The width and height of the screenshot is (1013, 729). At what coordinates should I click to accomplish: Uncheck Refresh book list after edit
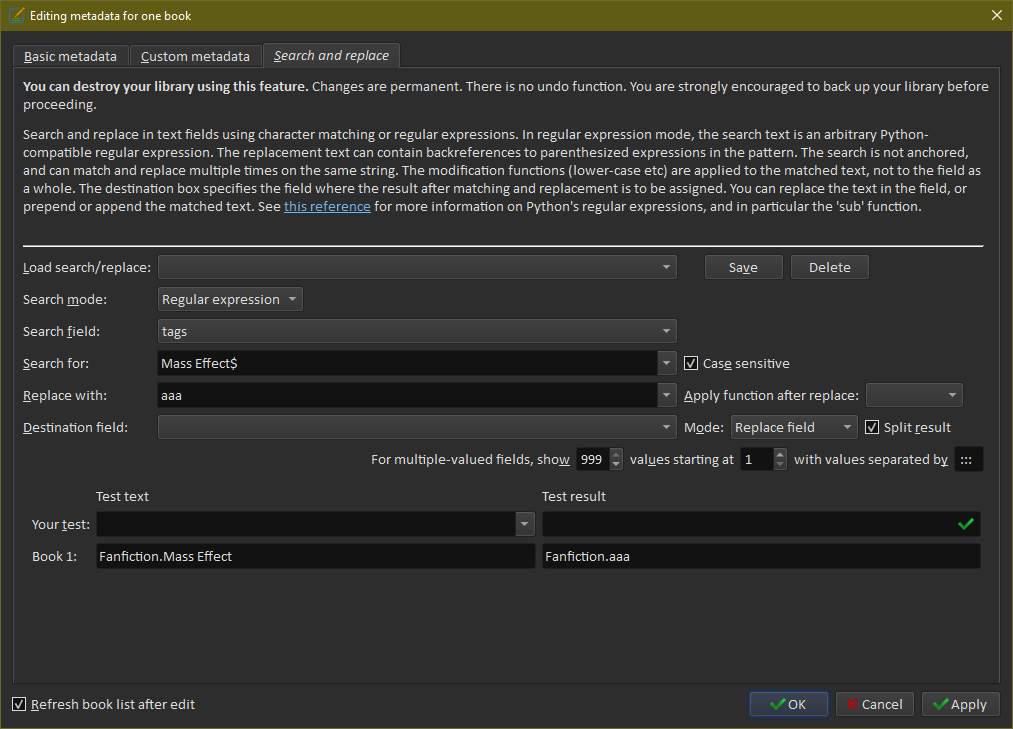(19, 704)
